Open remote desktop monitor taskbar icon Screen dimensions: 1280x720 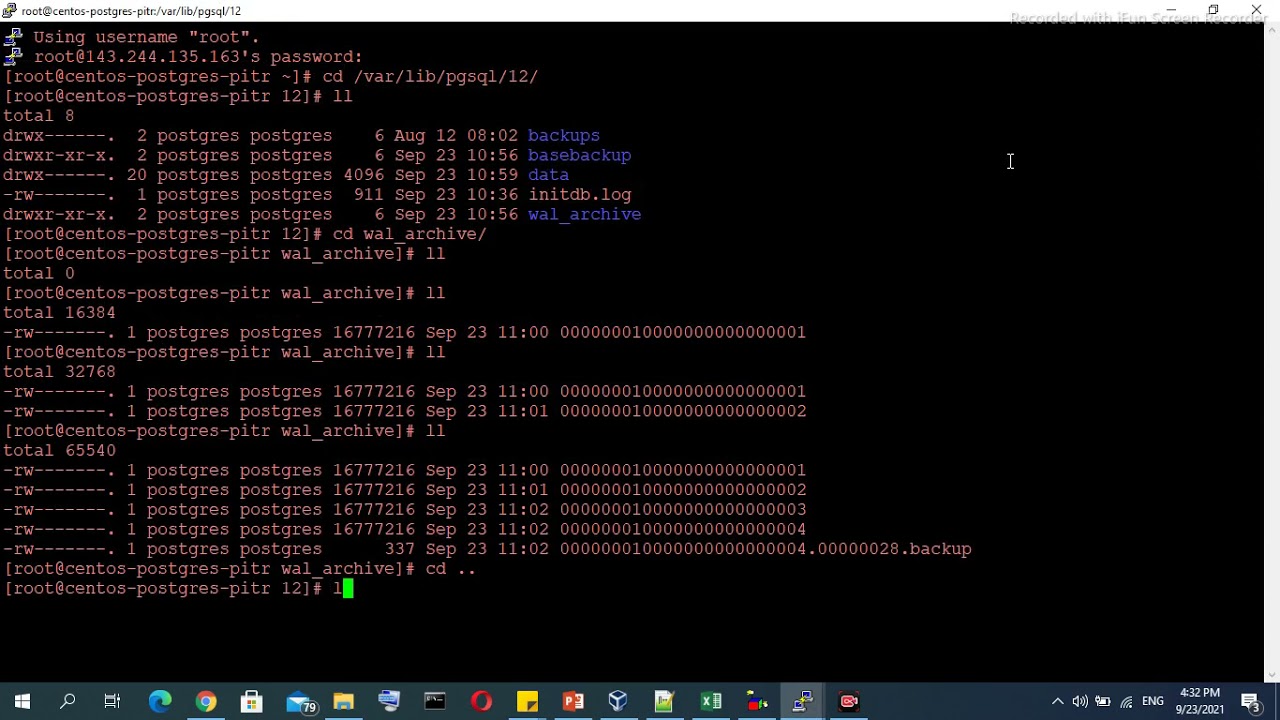389,701
